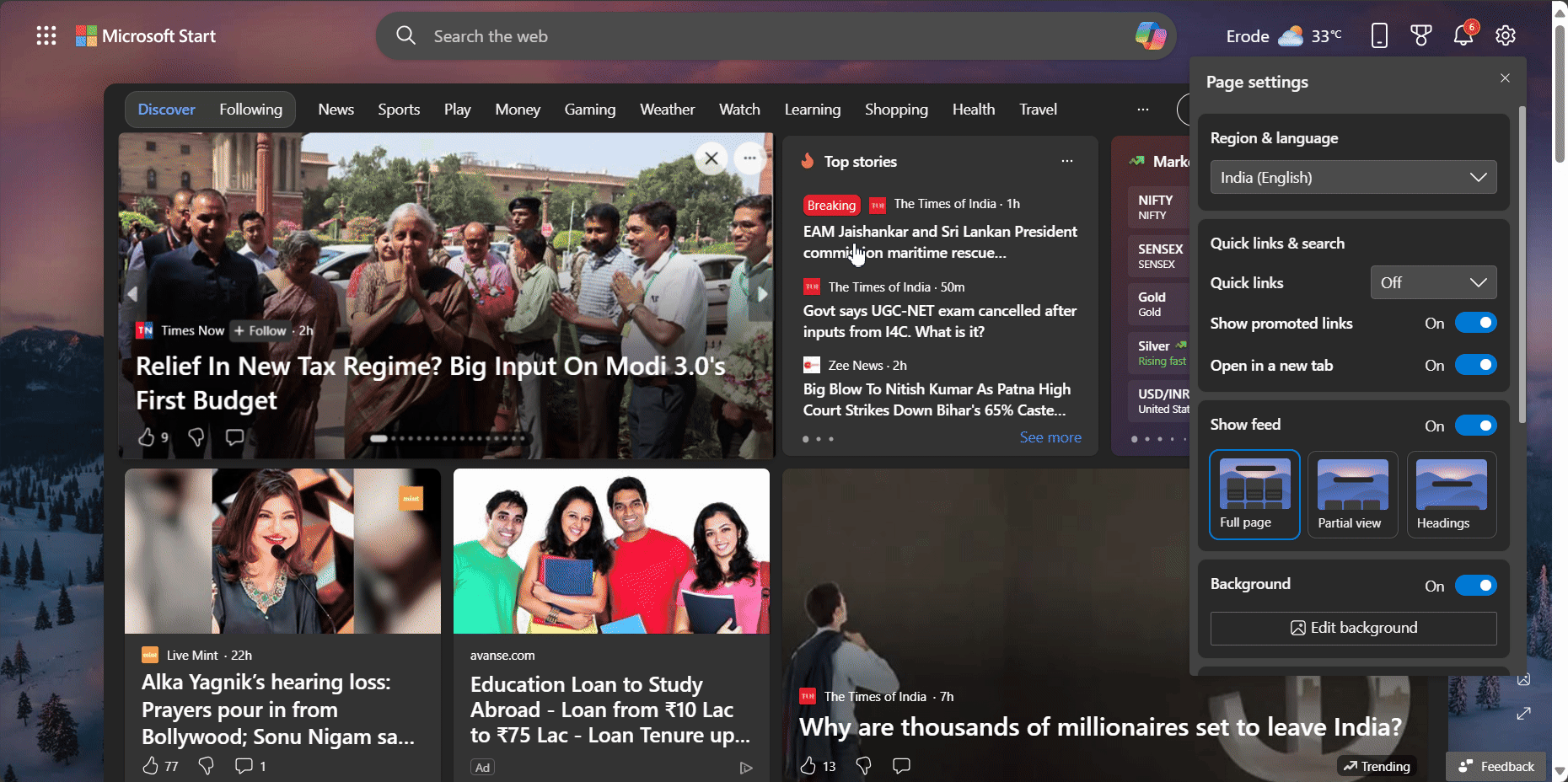Open the Money category
1568x782 pixels.
[518, 110]
